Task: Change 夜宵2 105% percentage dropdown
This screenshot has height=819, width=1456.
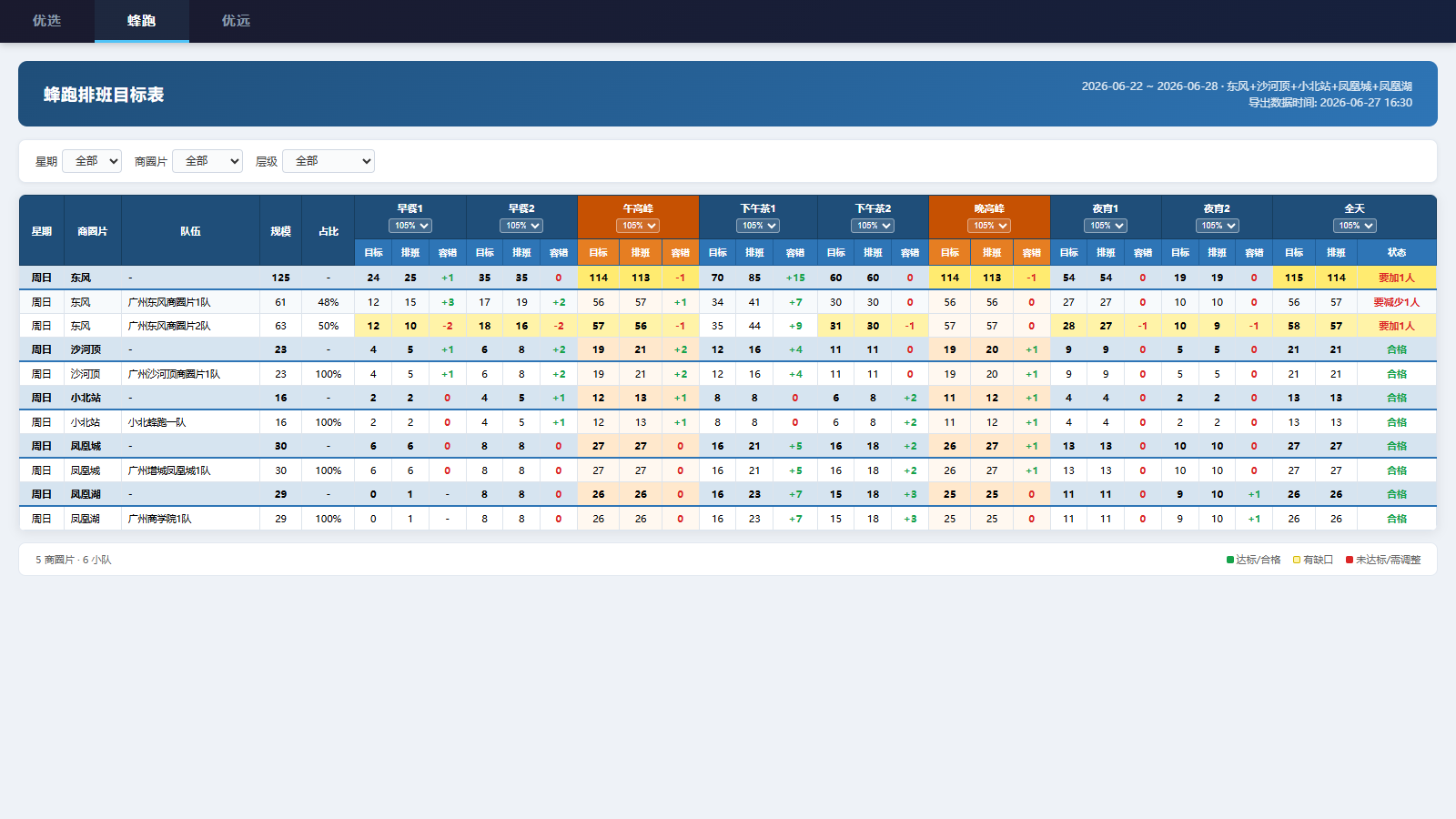Action: pos(1218,226)
